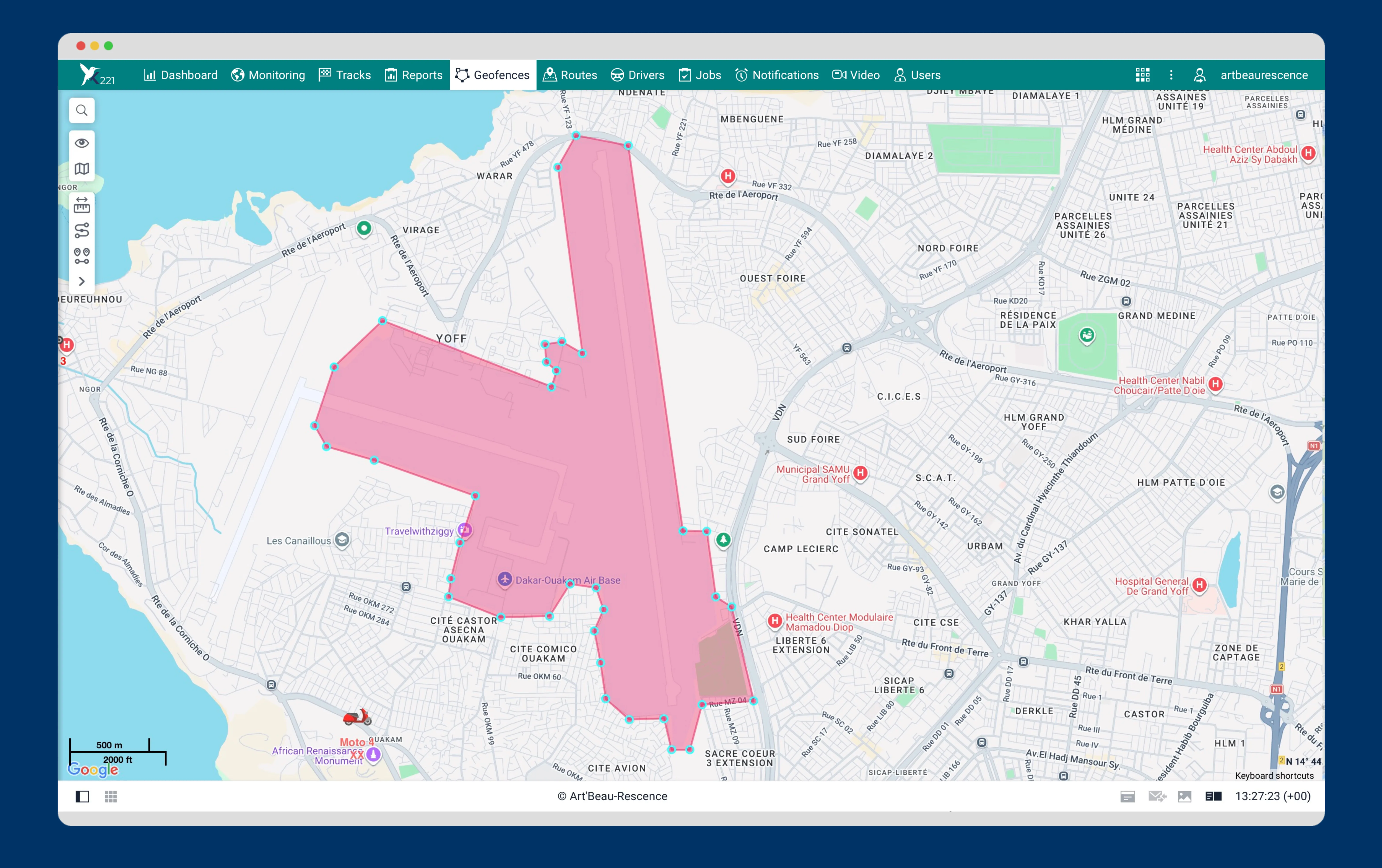The image size is (1382, 868).
Task: Switch to the Monitoring tab
Action: click(x=268, y=75)
